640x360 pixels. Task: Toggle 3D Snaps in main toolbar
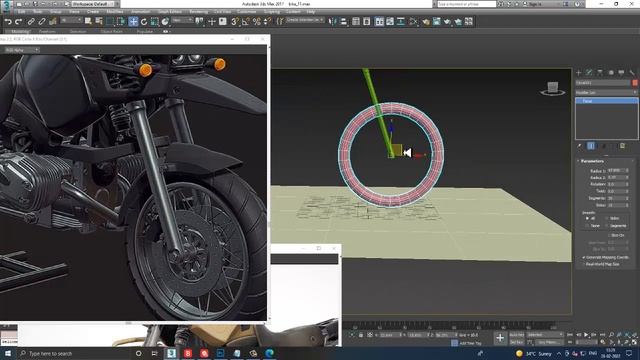click(x=235, y=21)
